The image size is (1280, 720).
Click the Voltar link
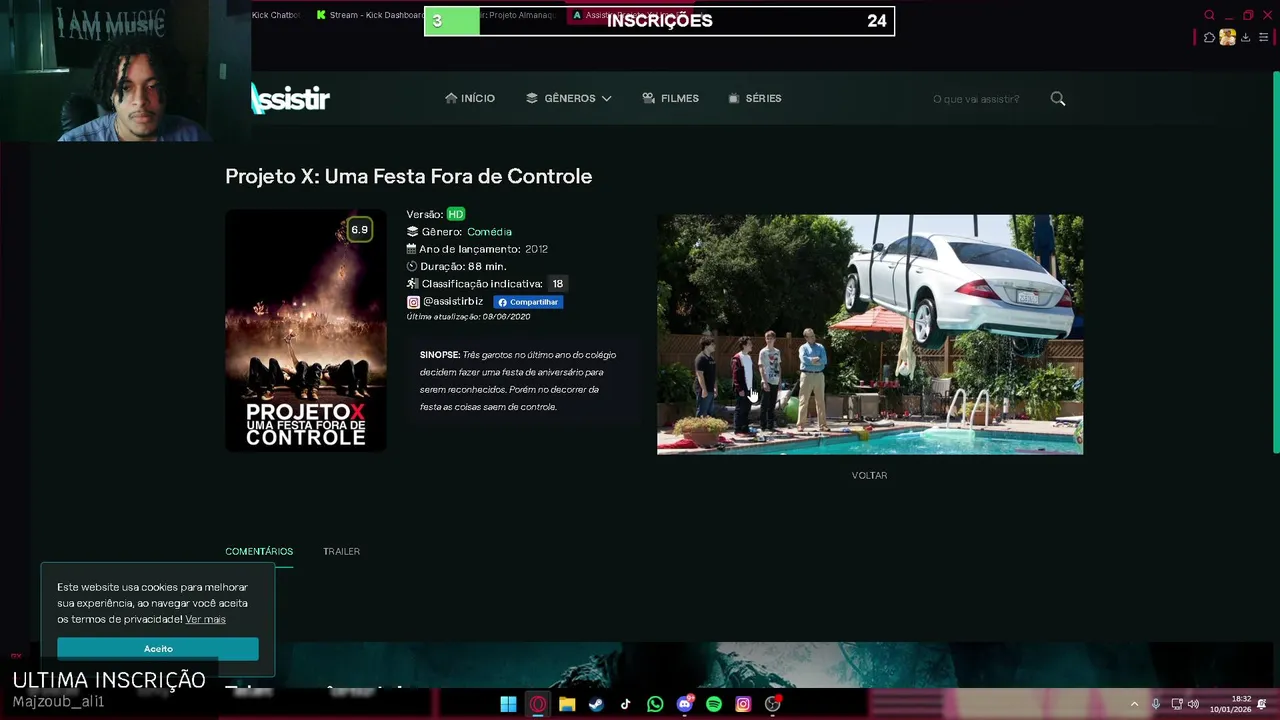[x=869, y=475]
